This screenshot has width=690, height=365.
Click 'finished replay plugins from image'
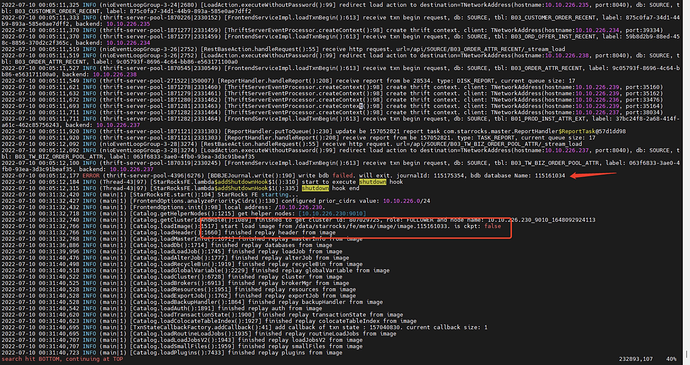pos(285,352)
